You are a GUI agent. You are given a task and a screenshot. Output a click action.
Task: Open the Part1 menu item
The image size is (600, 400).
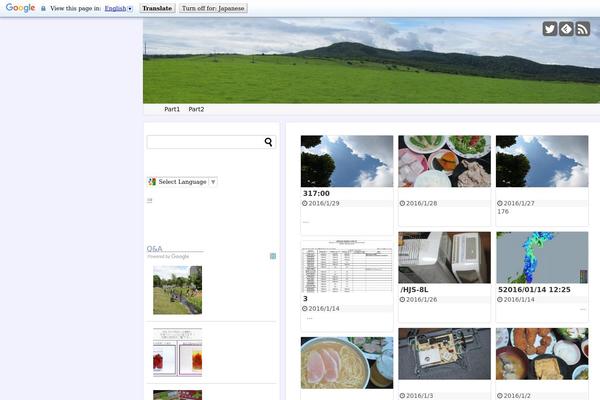(172, 109)
